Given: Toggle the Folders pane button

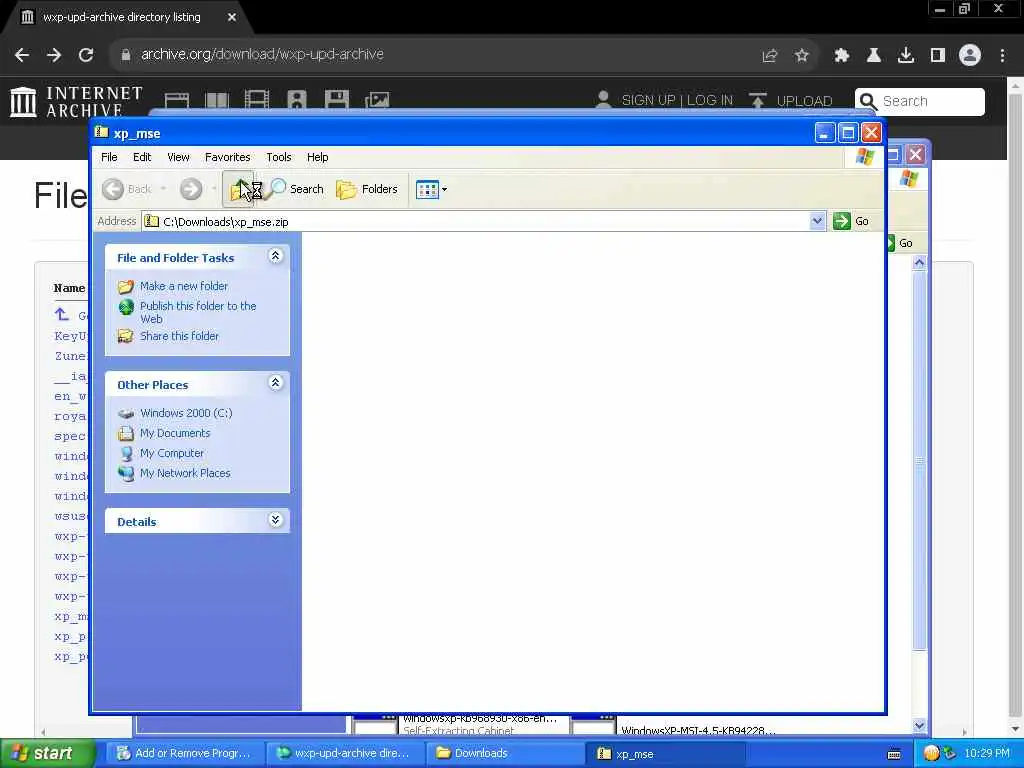Looking at the screenshot, I should coord(367,189).
